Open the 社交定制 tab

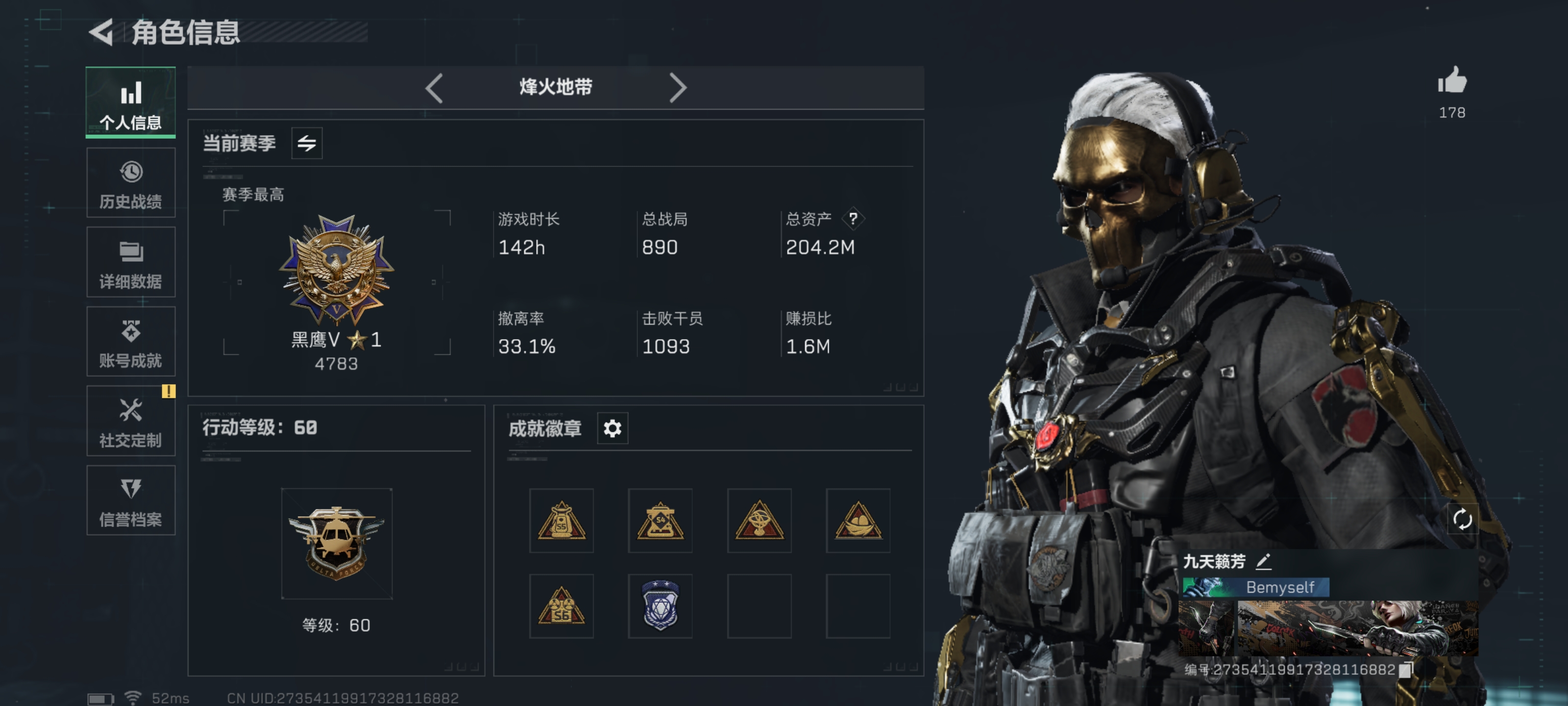(x=131, y=421)
